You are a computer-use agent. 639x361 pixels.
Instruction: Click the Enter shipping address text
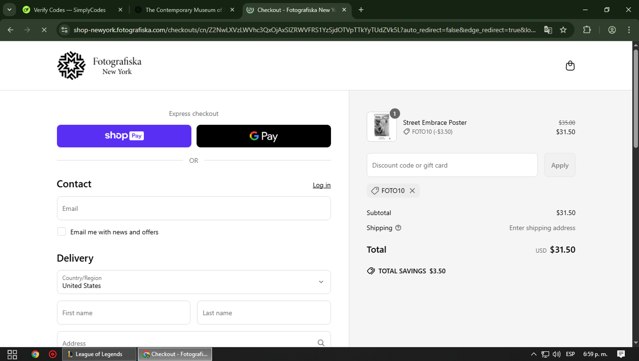[542, 228]
